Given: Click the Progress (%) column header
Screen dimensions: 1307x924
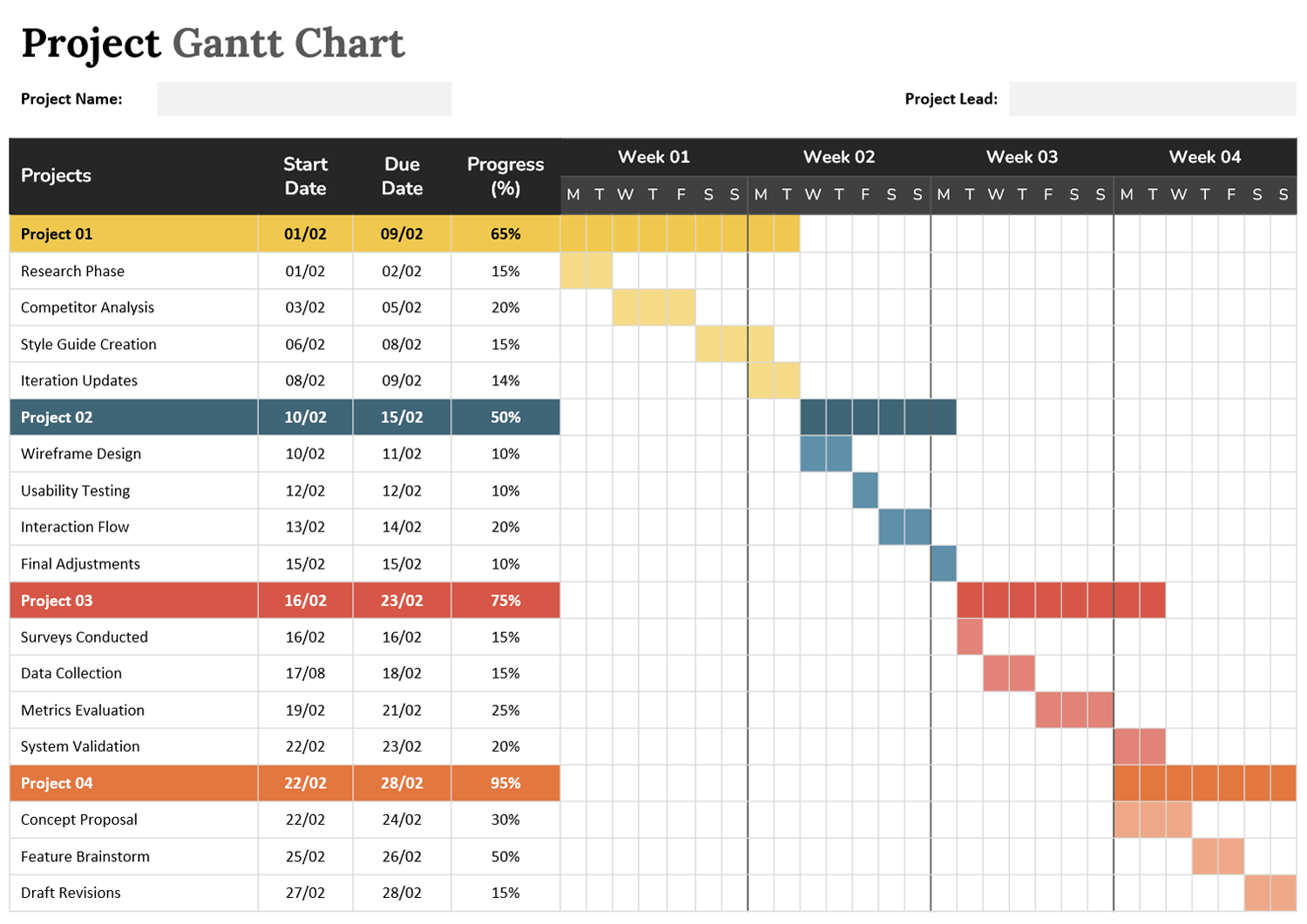Looking at the screenshot, I should [x=505, y=175].
